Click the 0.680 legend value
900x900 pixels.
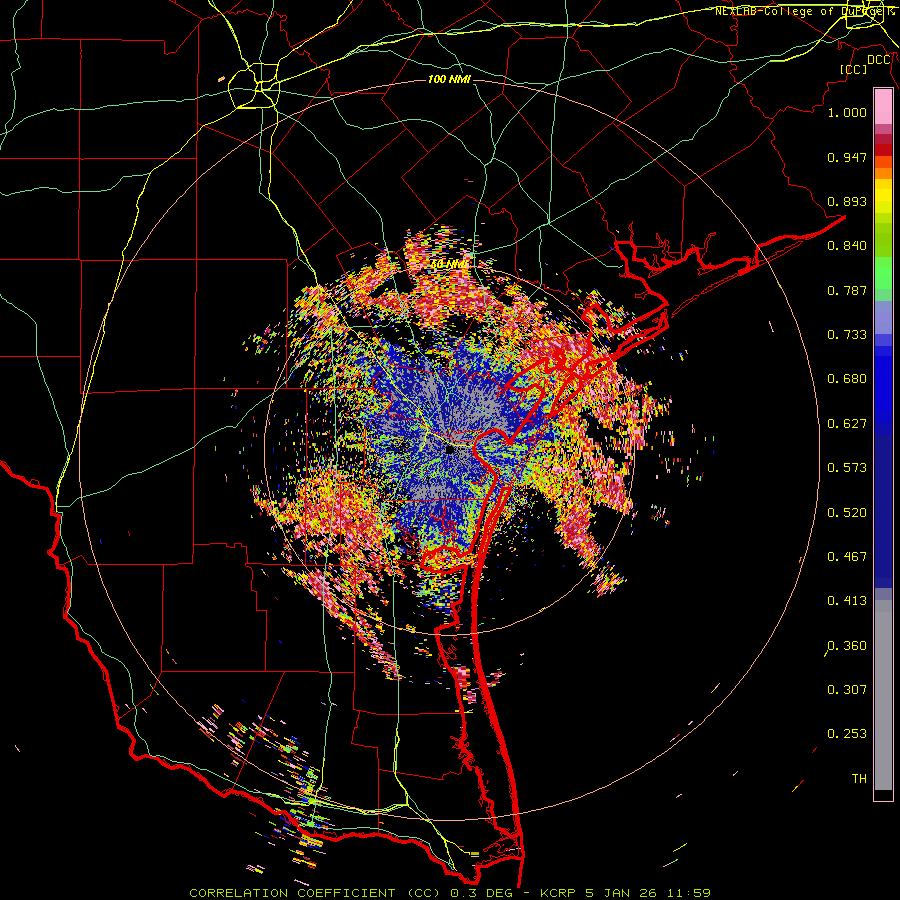pyautogui.click(x=847, y=379)
